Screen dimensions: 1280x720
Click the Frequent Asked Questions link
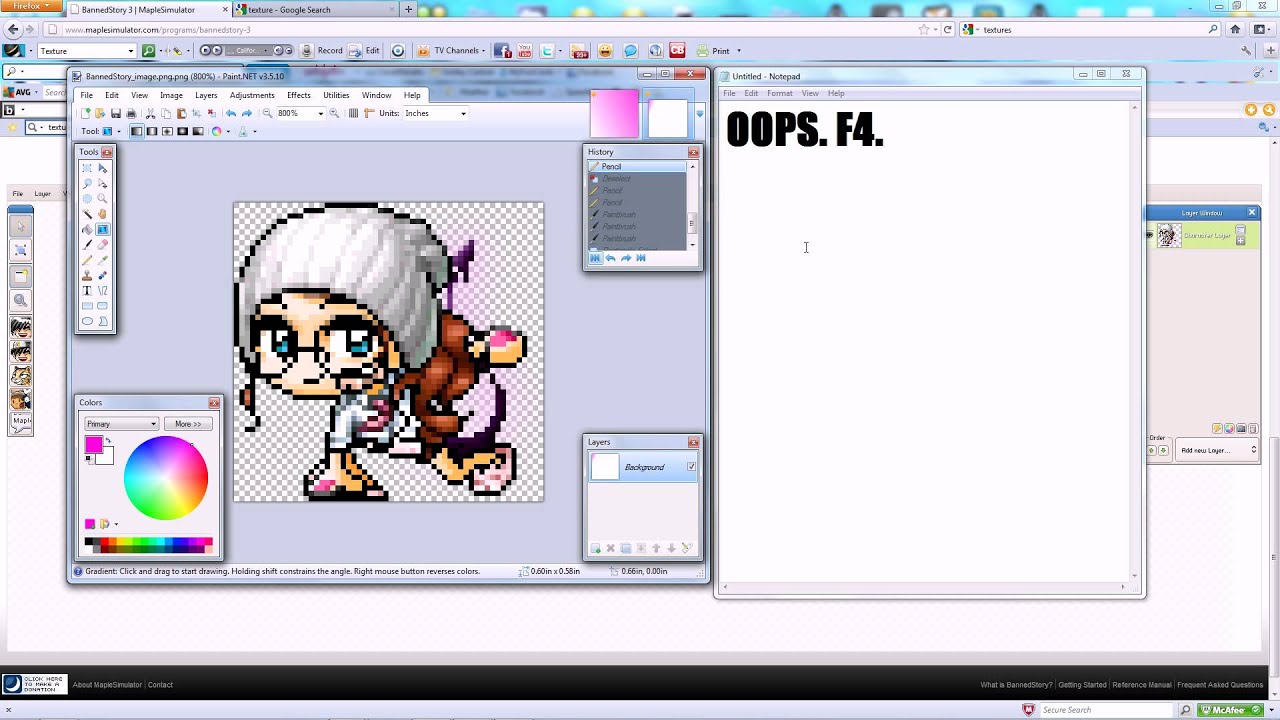(x=1220, y=685)
